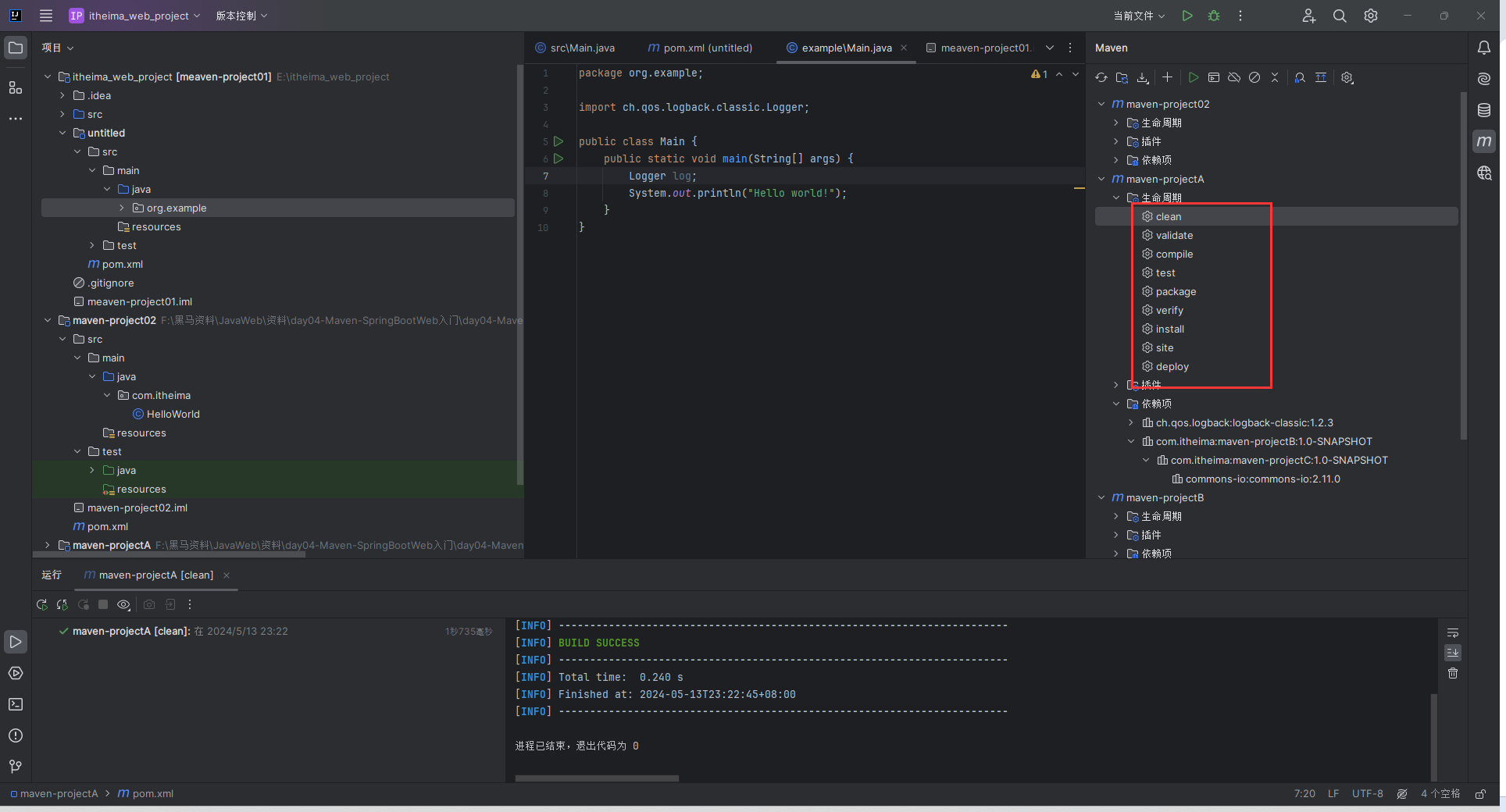Click Debug bug icon in top toolbar

(1214, 16)
